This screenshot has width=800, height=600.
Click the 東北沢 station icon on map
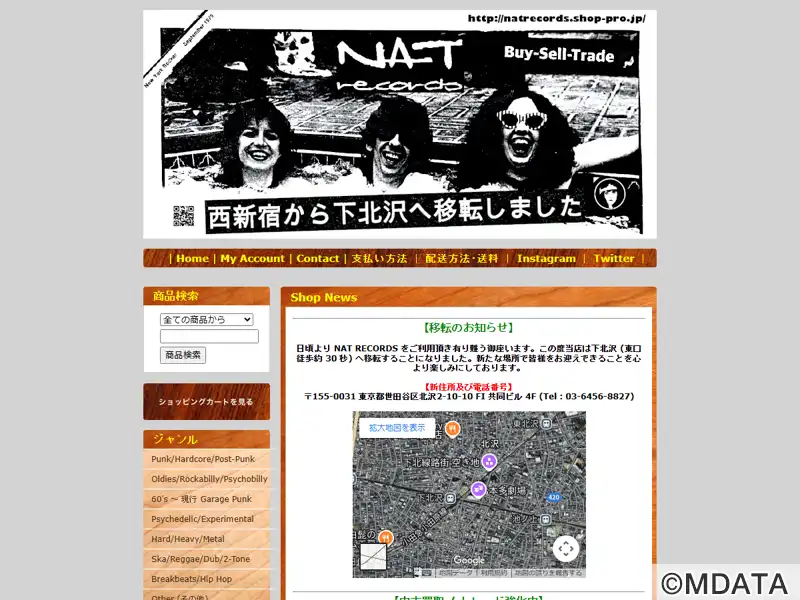click(546, 423)
